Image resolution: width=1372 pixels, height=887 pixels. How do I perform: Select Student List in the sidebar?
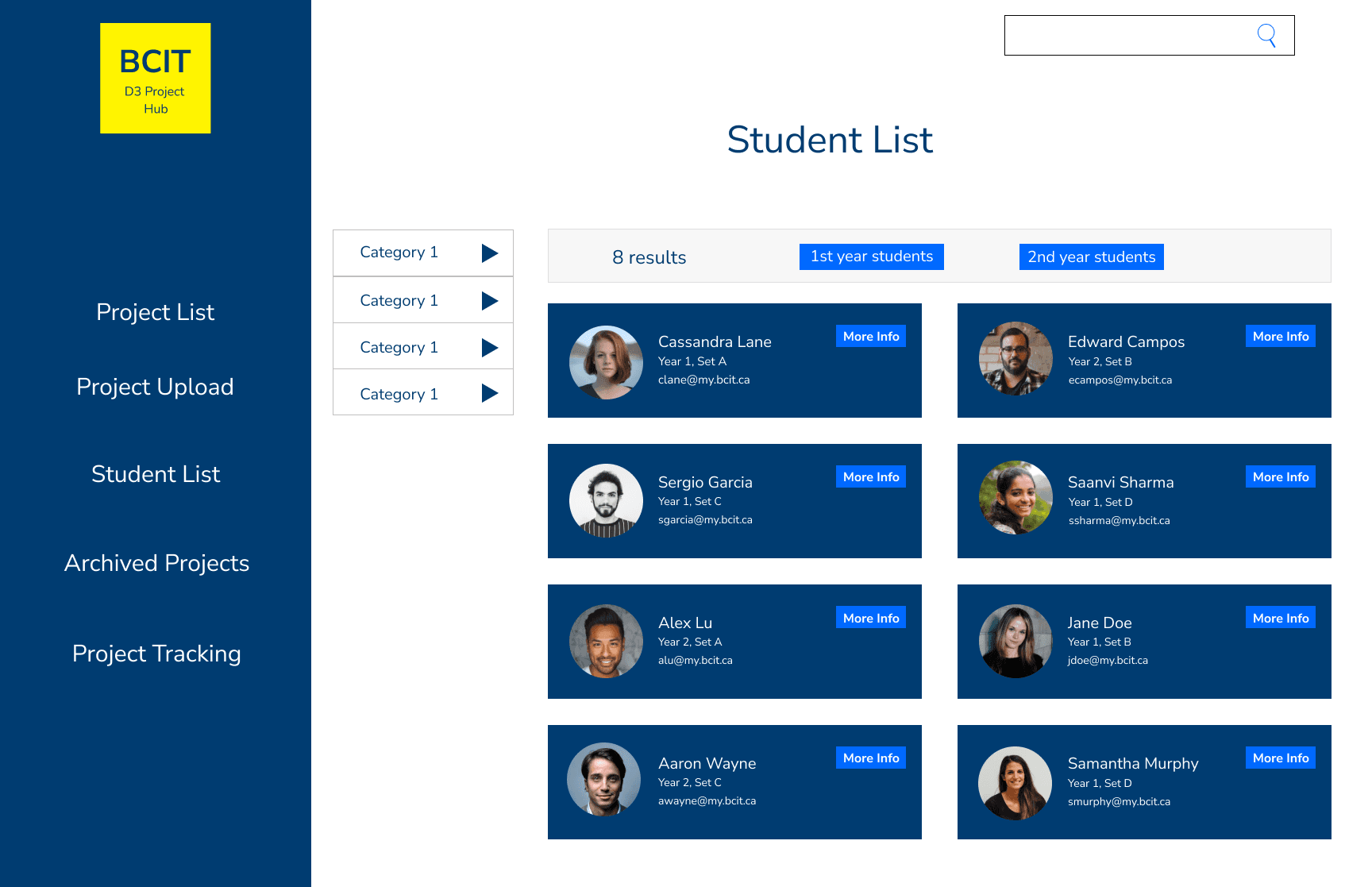click(x=156, y=474)
